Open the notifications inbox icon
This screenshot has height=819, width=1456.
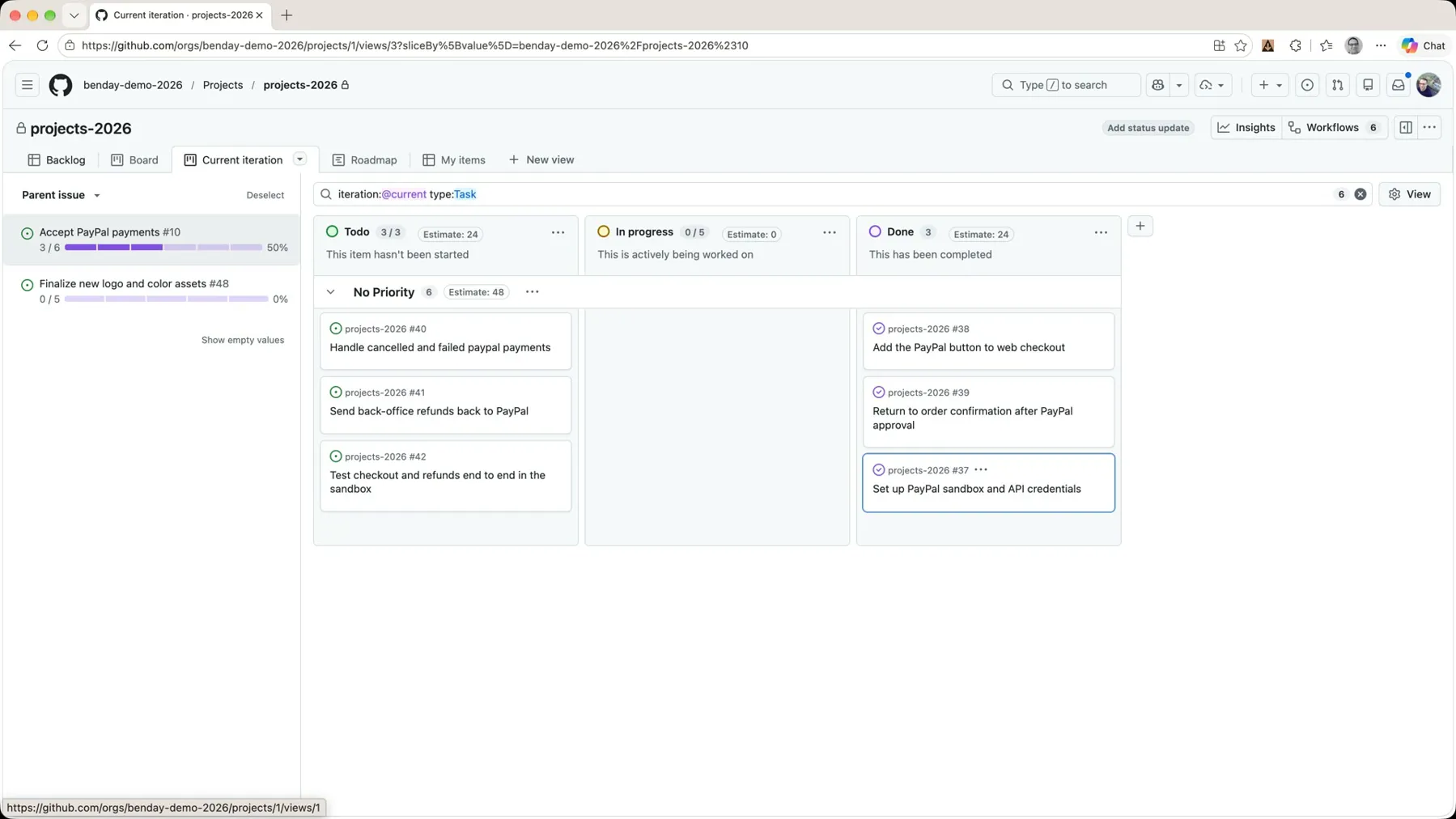pyautogui.click(x=1399, y=85)
